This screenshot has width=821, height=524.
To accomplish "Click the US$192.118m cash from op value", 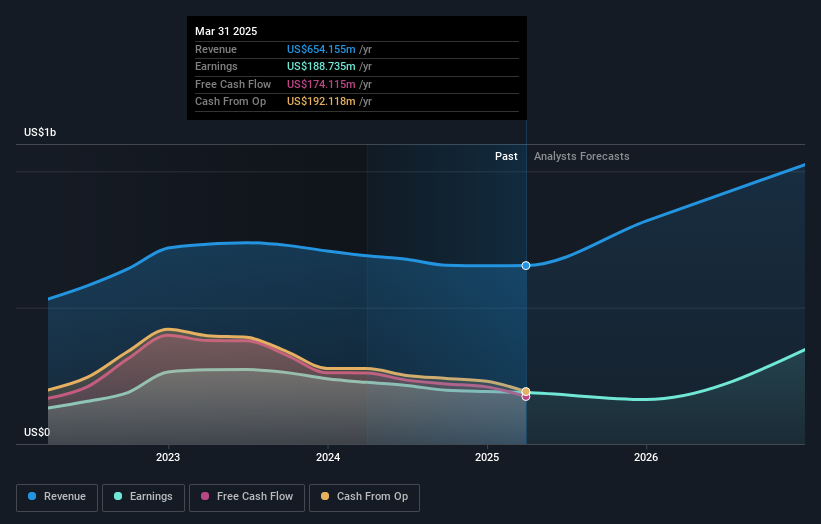I will pyautogui.click(x=321, y=102).
